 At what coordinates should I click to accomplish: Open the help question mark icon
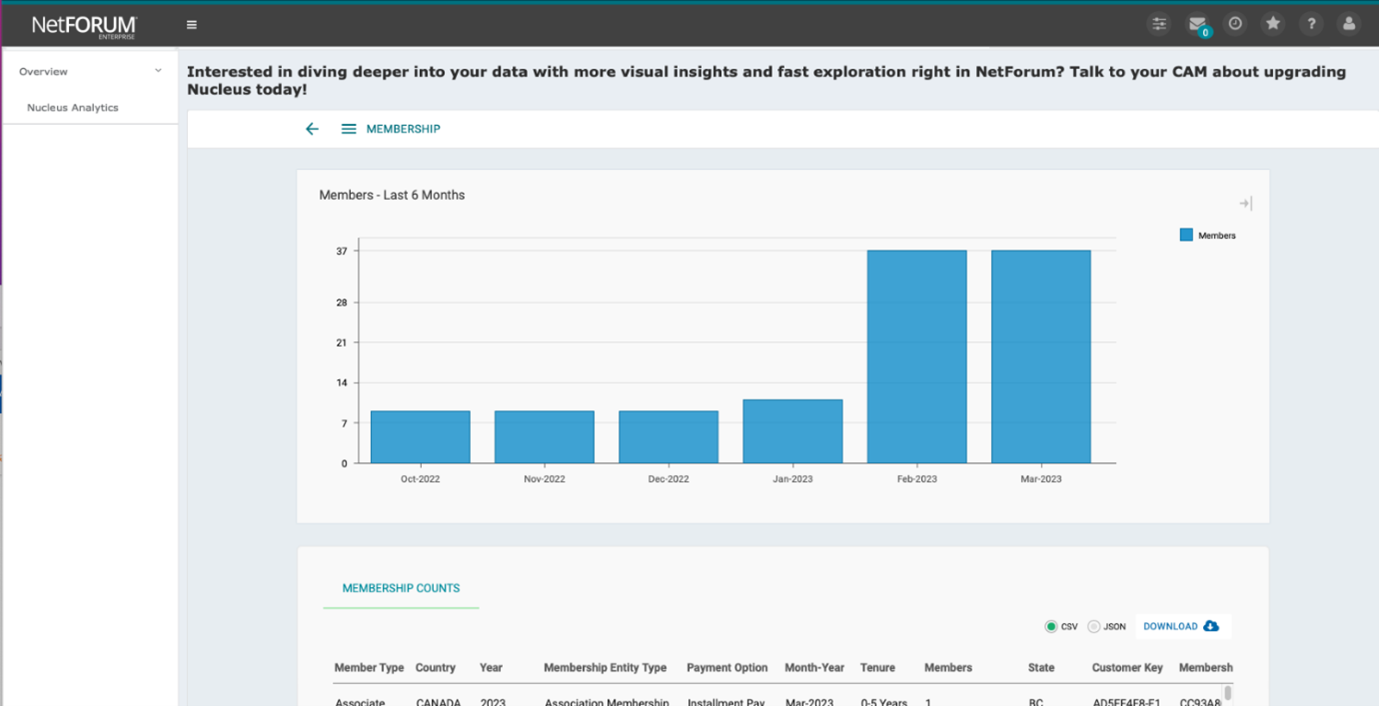click(1311, 24)
